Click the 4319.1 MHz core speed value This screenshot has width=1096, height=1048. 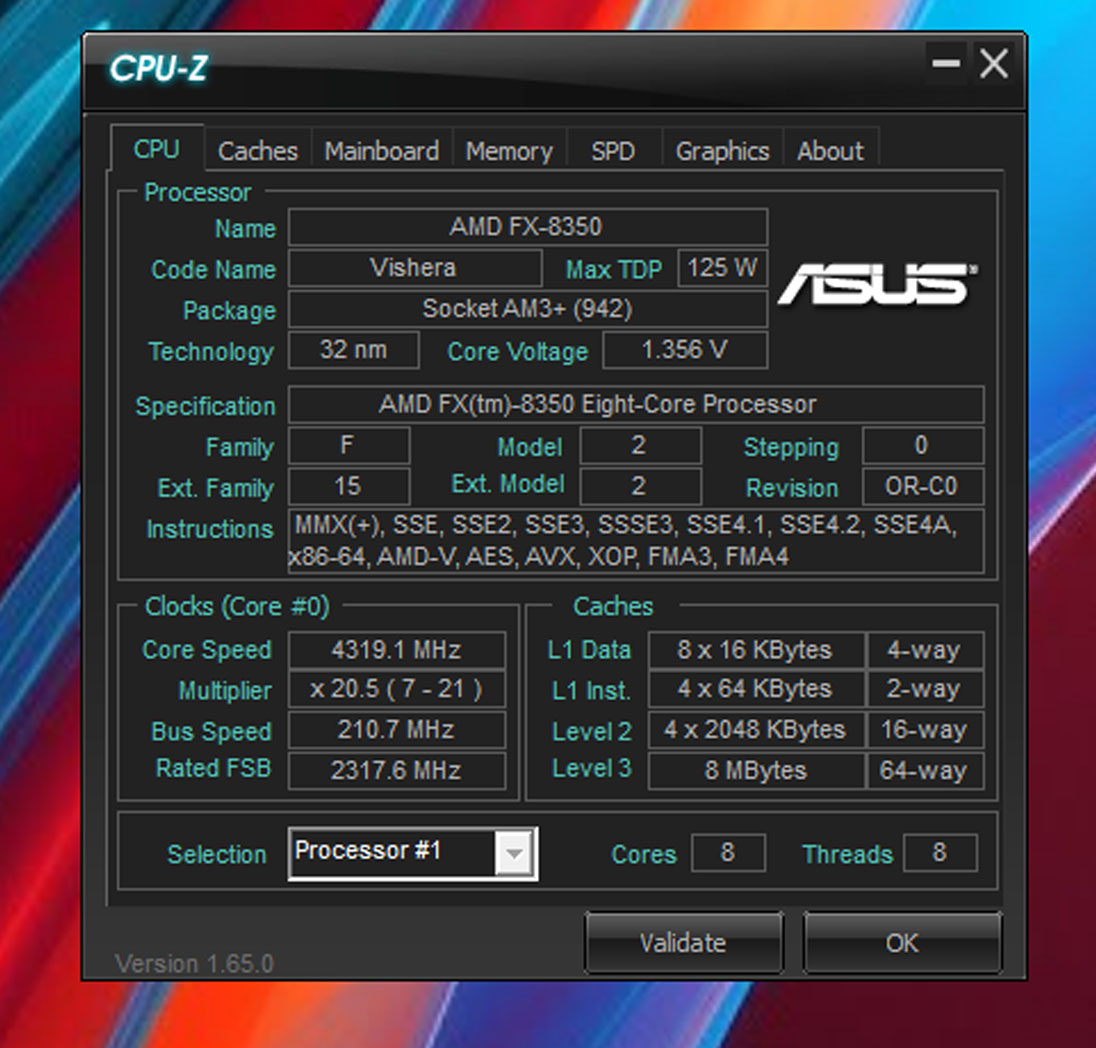(396, 650)
